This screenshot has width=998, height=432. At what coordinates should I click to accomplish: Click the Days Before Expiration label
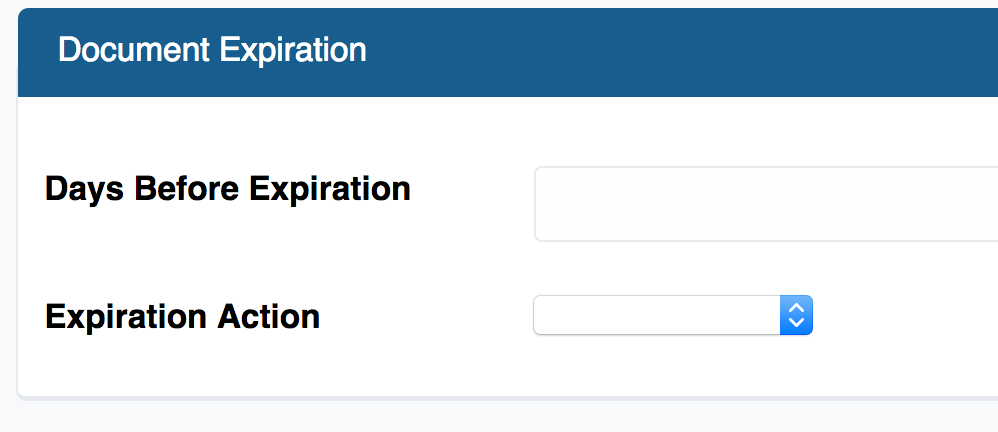[228, 188]
